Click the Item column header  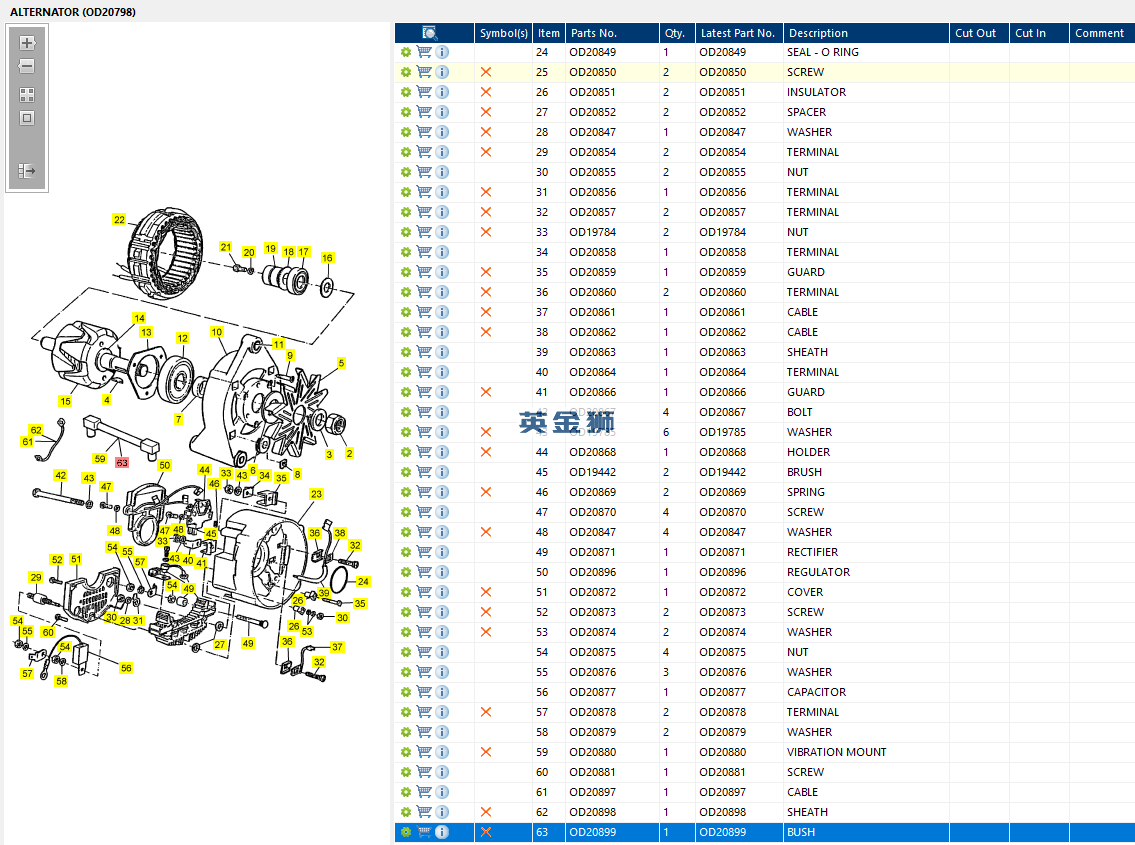coord(548,33)
